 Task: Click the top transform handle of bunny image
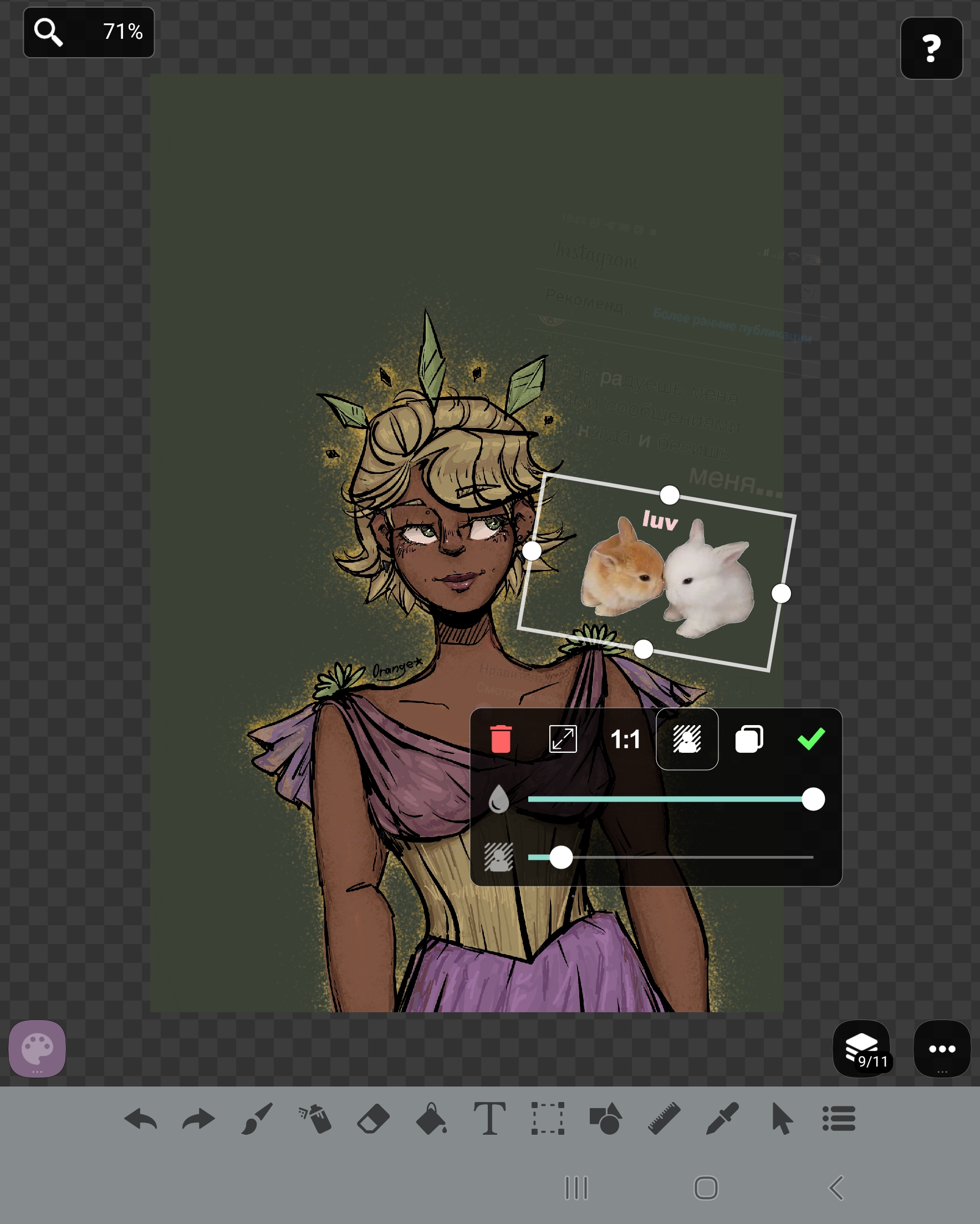point(670,495)
